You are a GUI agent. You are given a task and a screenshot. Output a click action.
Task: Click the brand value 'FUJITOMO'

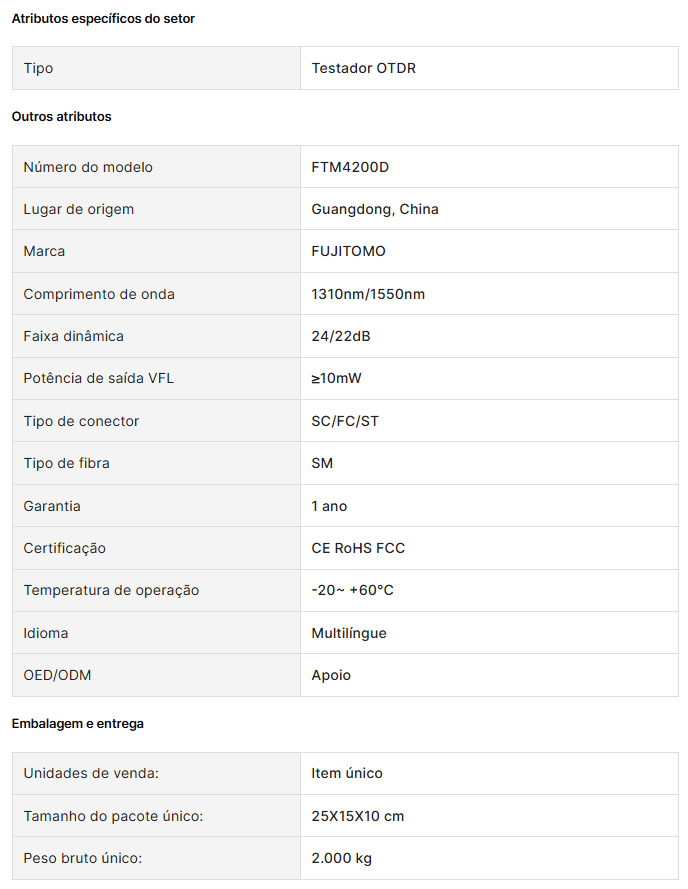(348, 251)
